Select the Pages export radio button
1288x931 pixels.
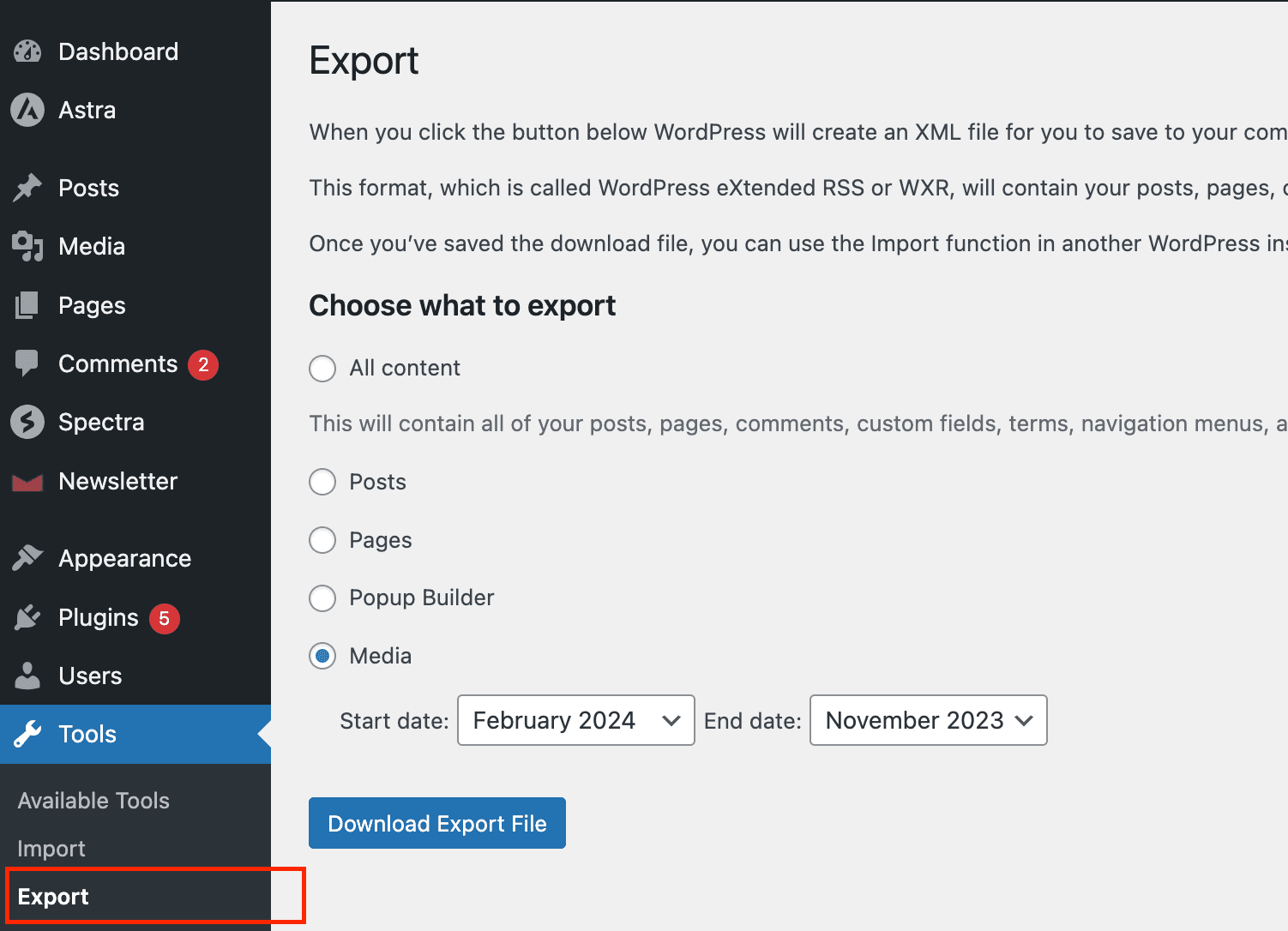coord(322,540)
